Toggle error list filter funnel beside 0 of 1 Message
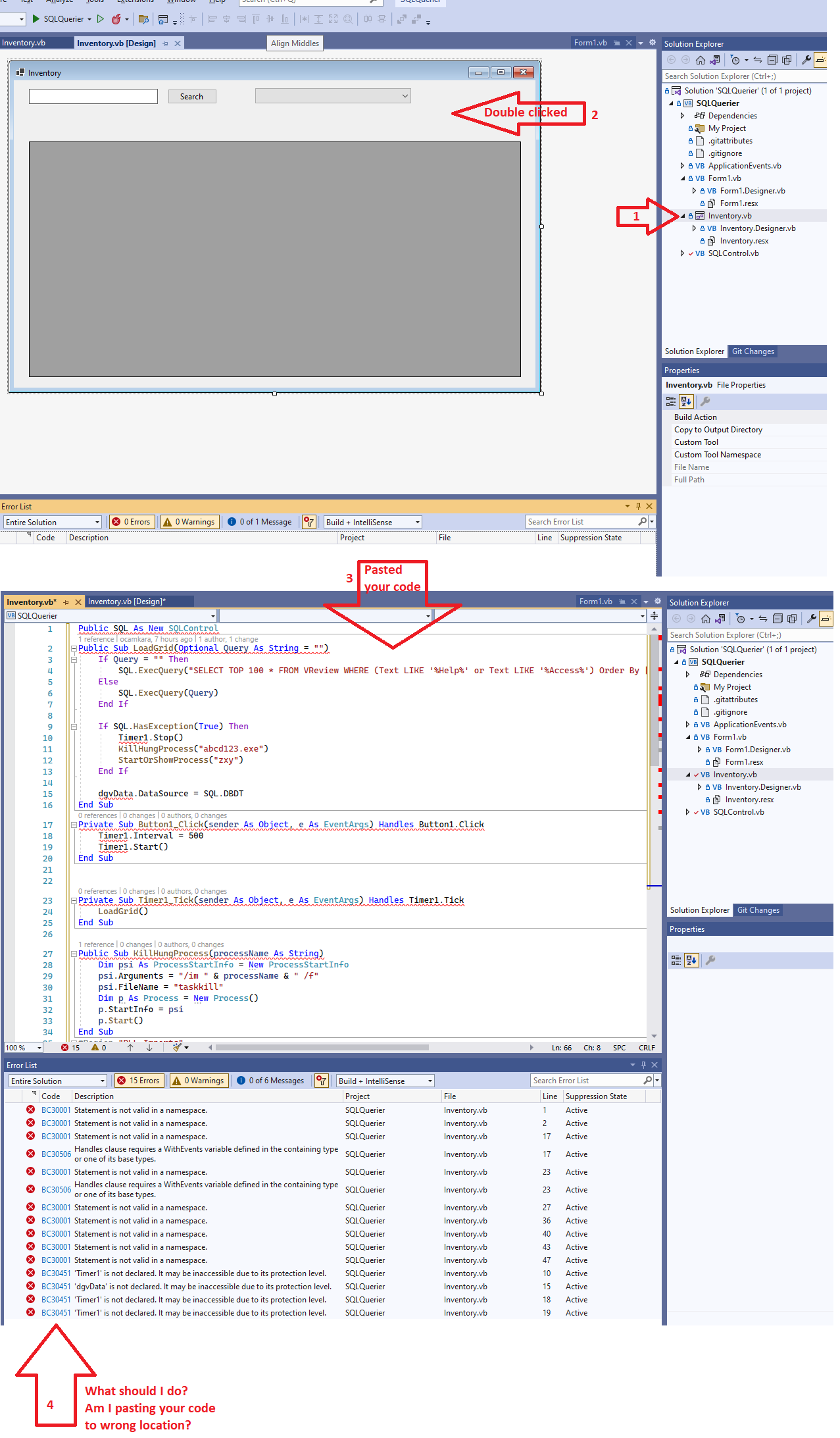 [309, 522]
